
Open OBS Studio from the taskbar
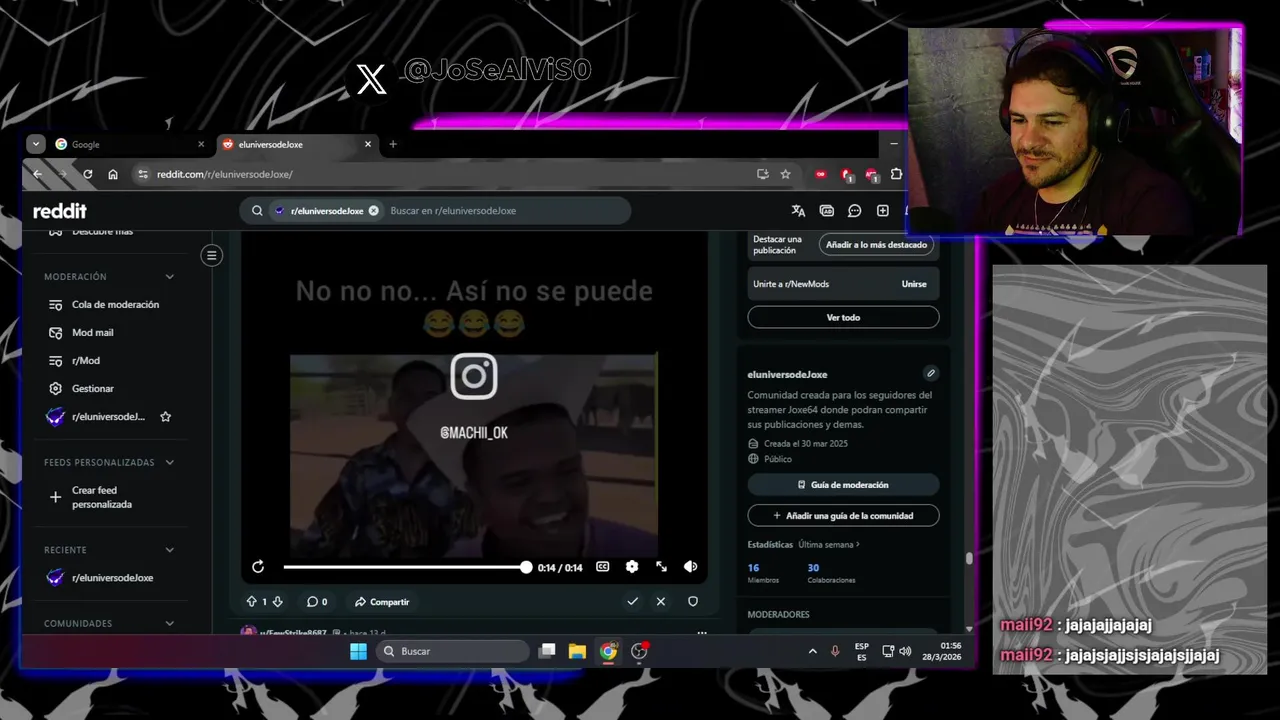click(x=640, y=651)
